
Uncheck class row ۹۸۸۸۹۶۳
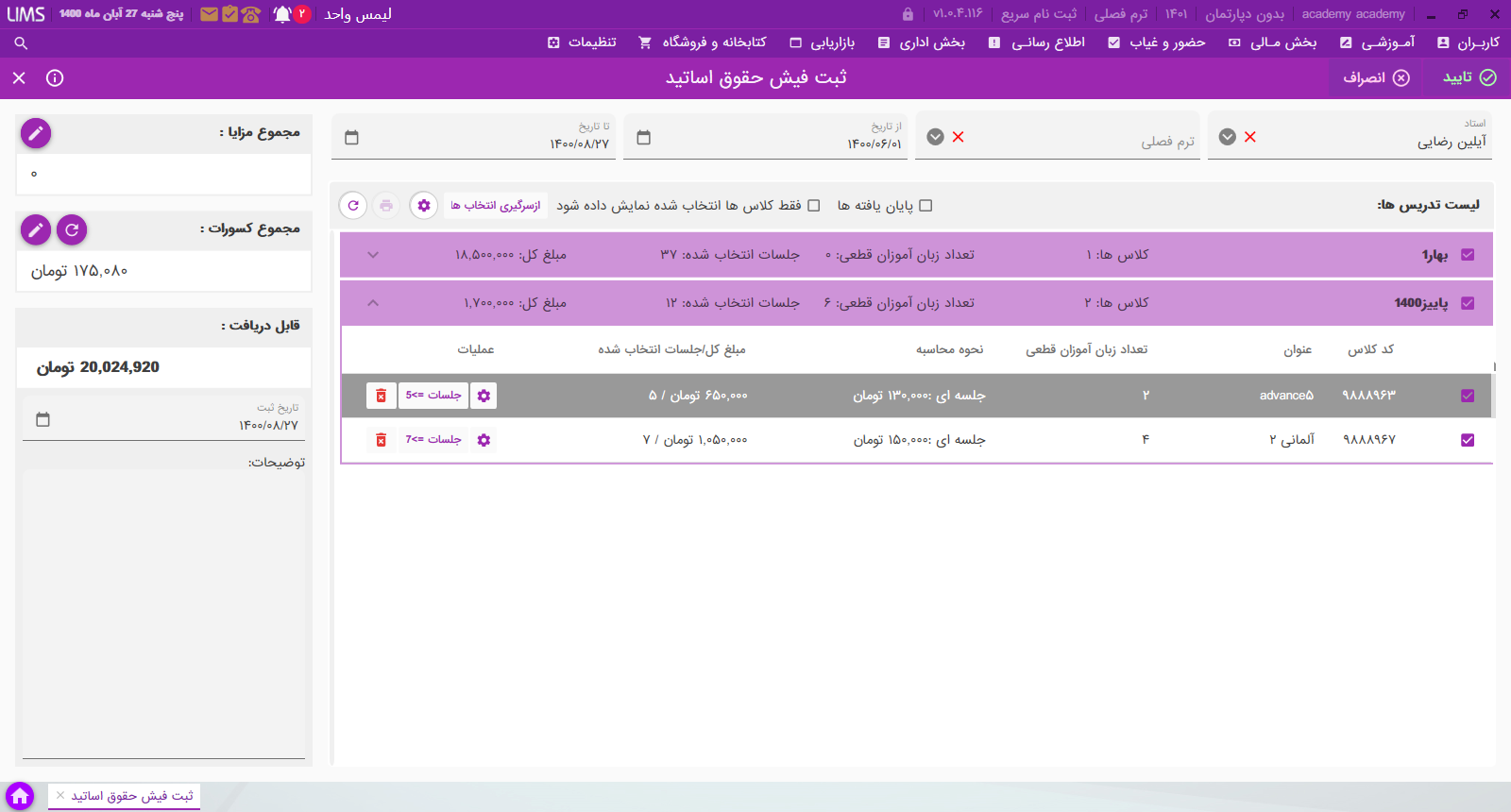[1468, 396]
